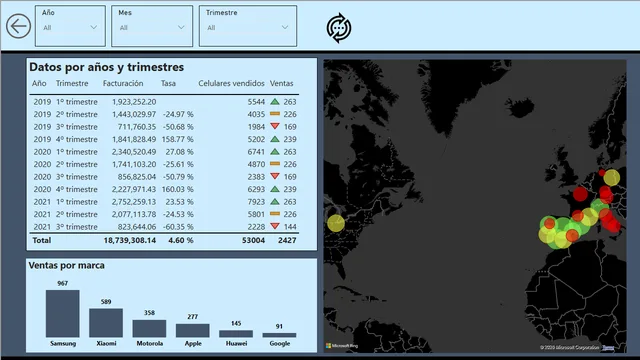
Task: Click the 967 data label above Samsung
Action: (x=62, y=283)
